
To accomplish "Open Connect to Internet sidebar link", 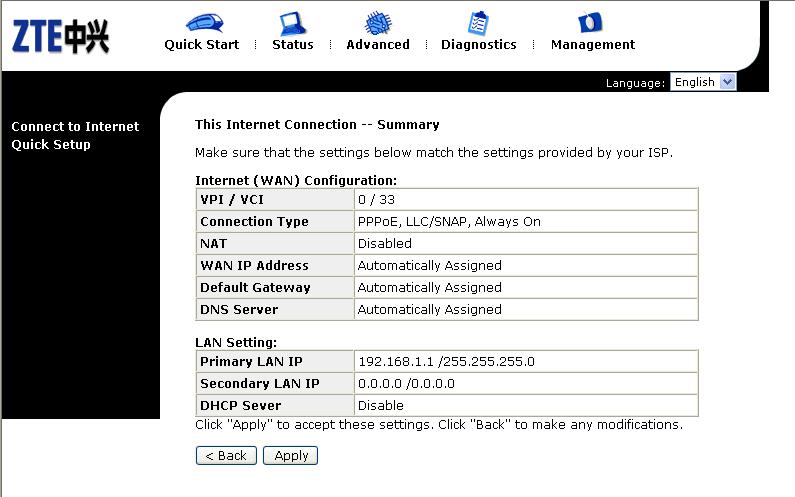I will (75, 126).
